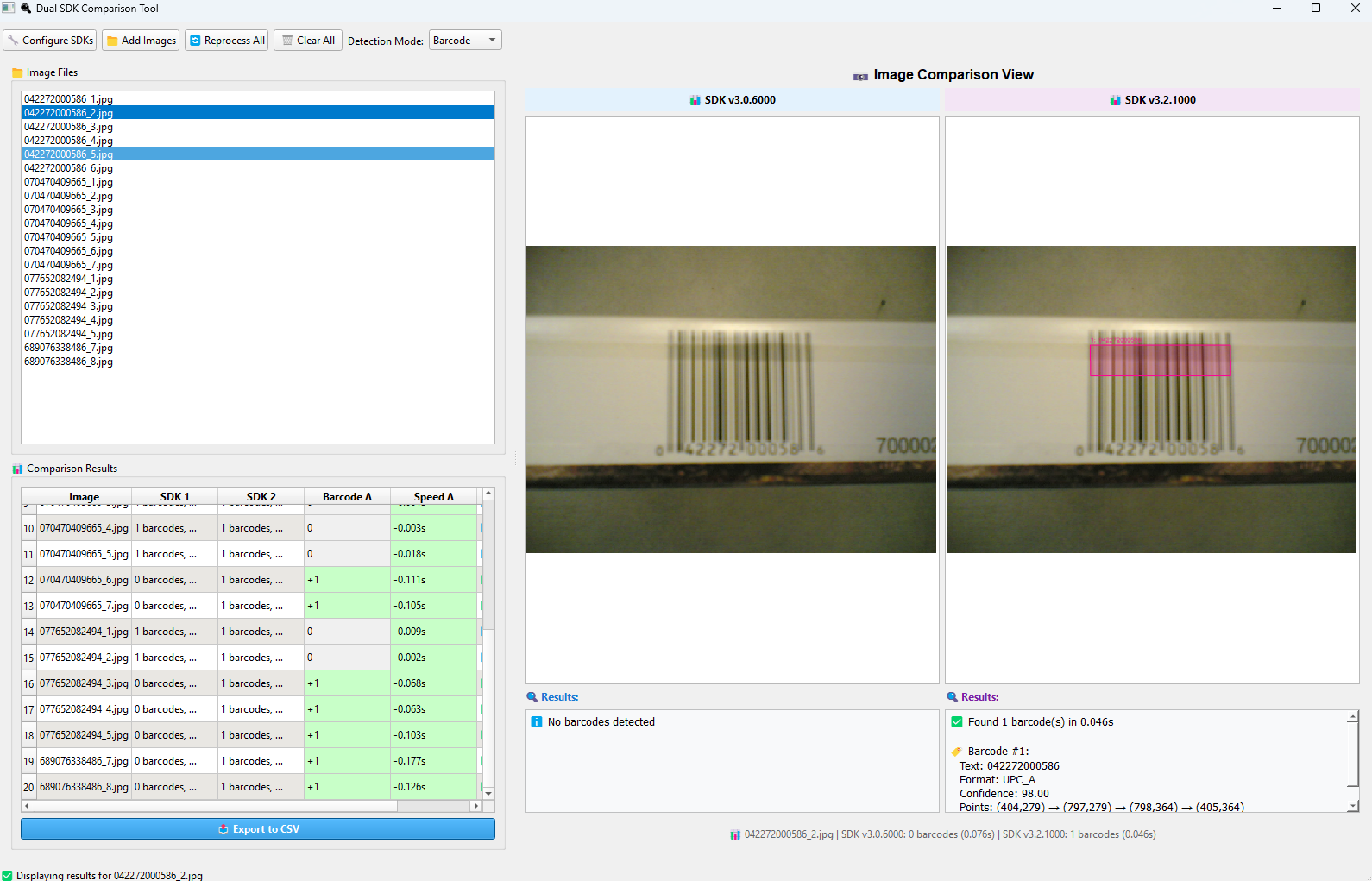Sort by SDK 1 column header
The width and height of the screenshot is (1372, 881).
coord(174,497)
